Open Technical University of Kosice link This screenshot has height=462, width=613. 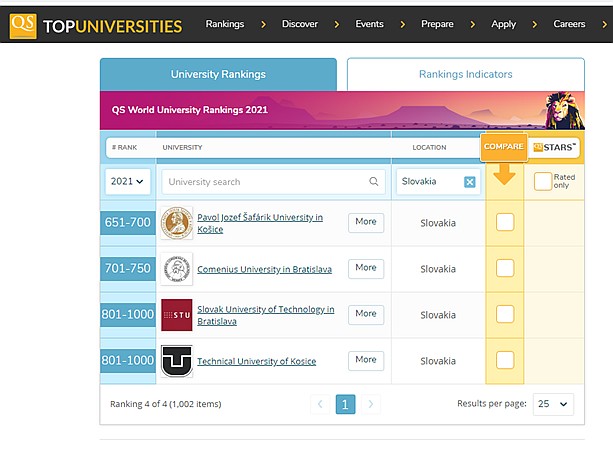click(256, 361)
